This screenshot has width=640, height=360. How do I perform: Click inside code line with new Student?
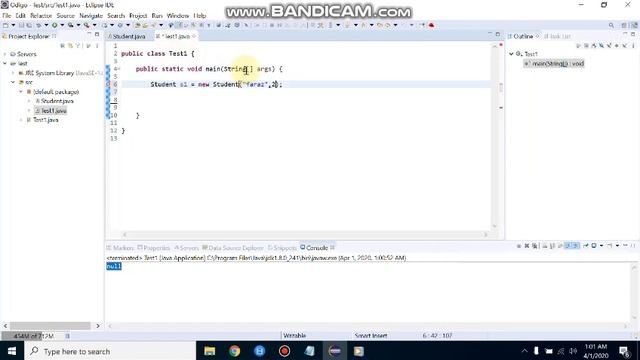coord(216,84)
